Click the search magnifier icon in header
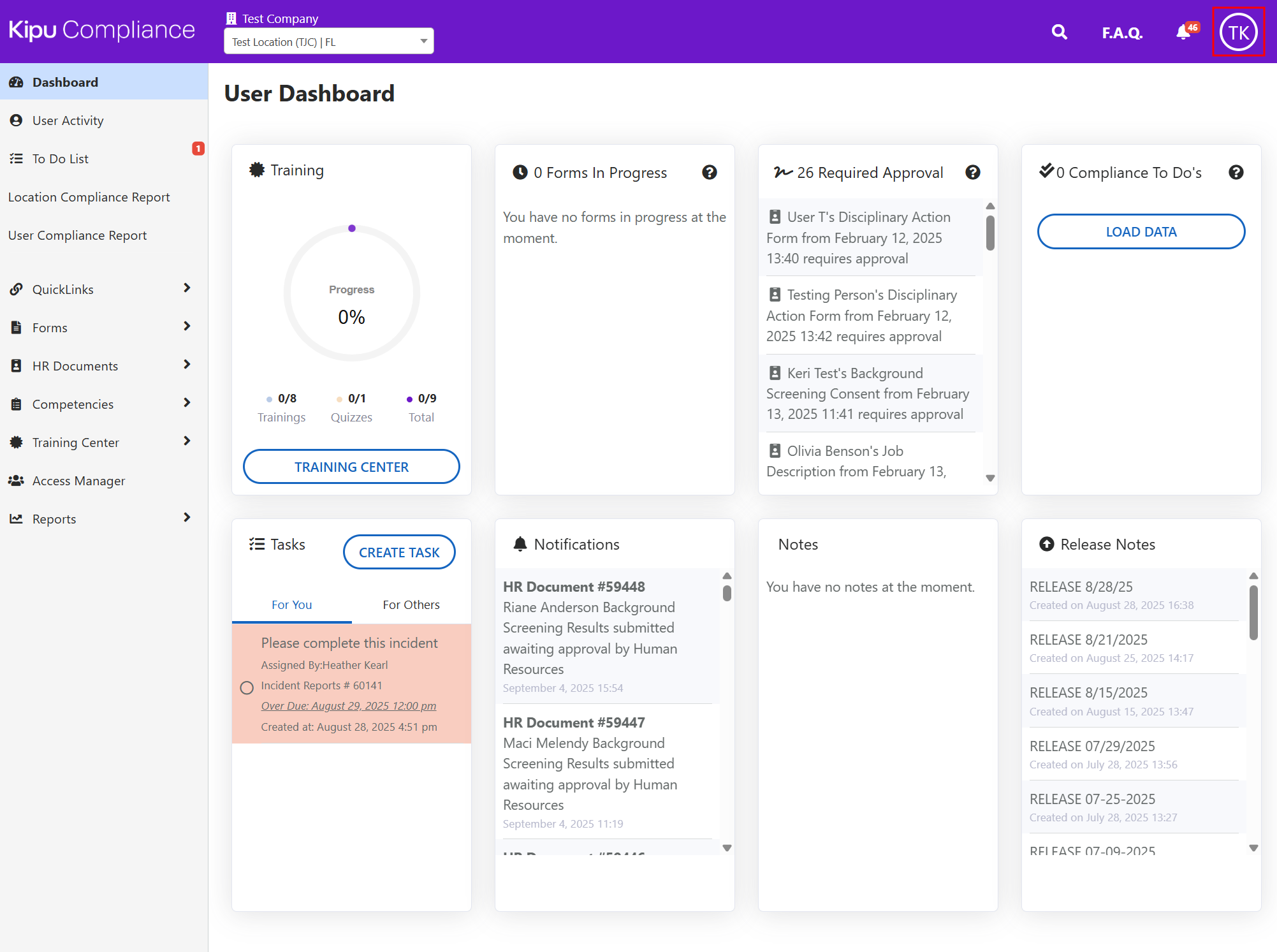 [1059, 32]
